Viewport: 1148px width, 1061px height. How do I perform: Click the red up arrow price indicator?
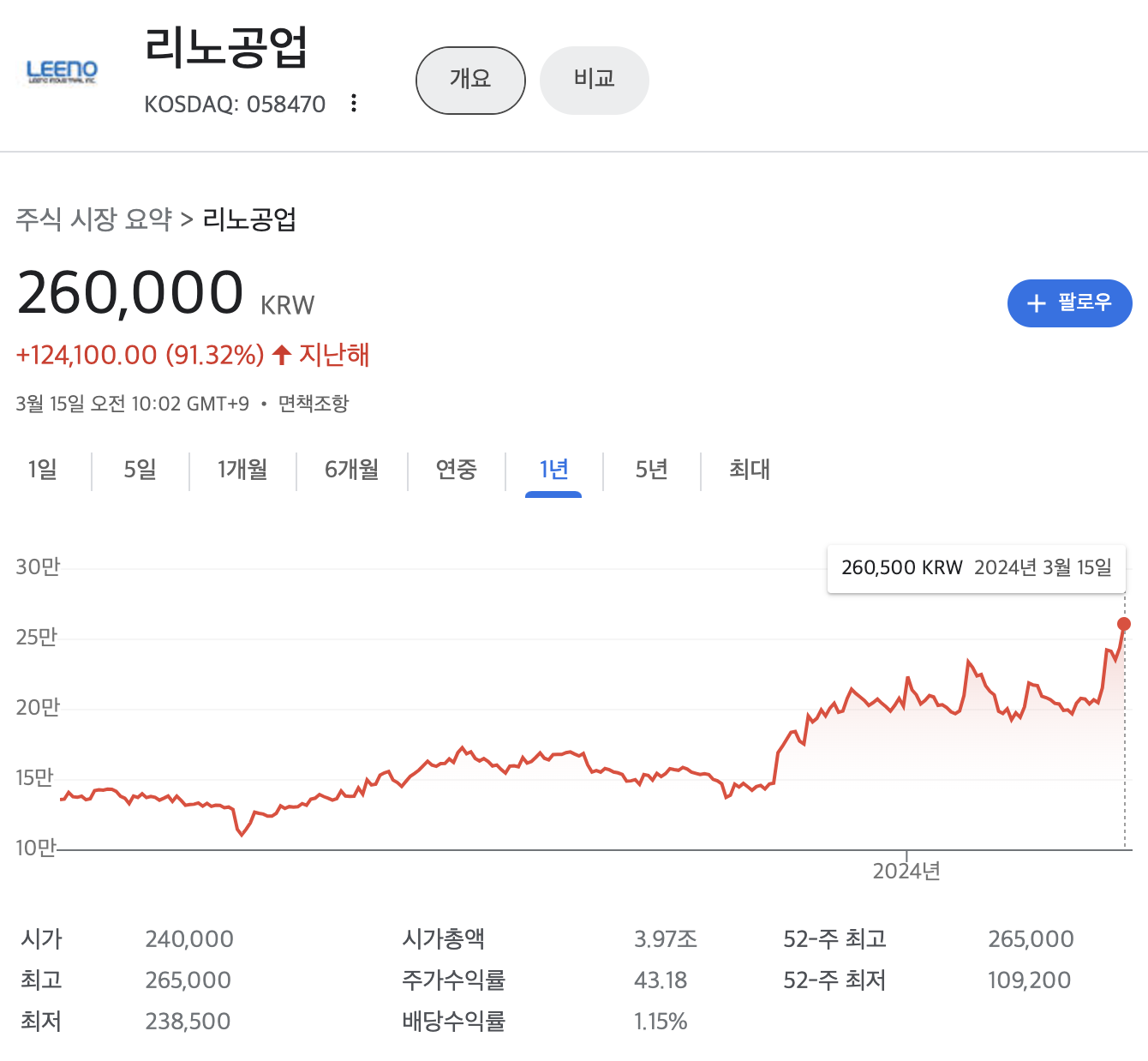(x=282, y=355)
